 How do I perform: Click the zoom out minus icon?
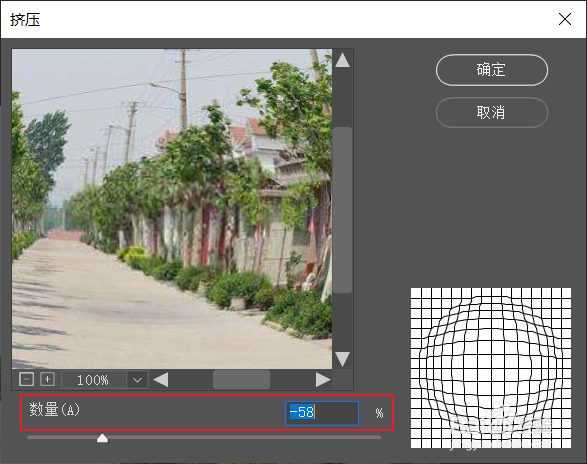point(27,379)
